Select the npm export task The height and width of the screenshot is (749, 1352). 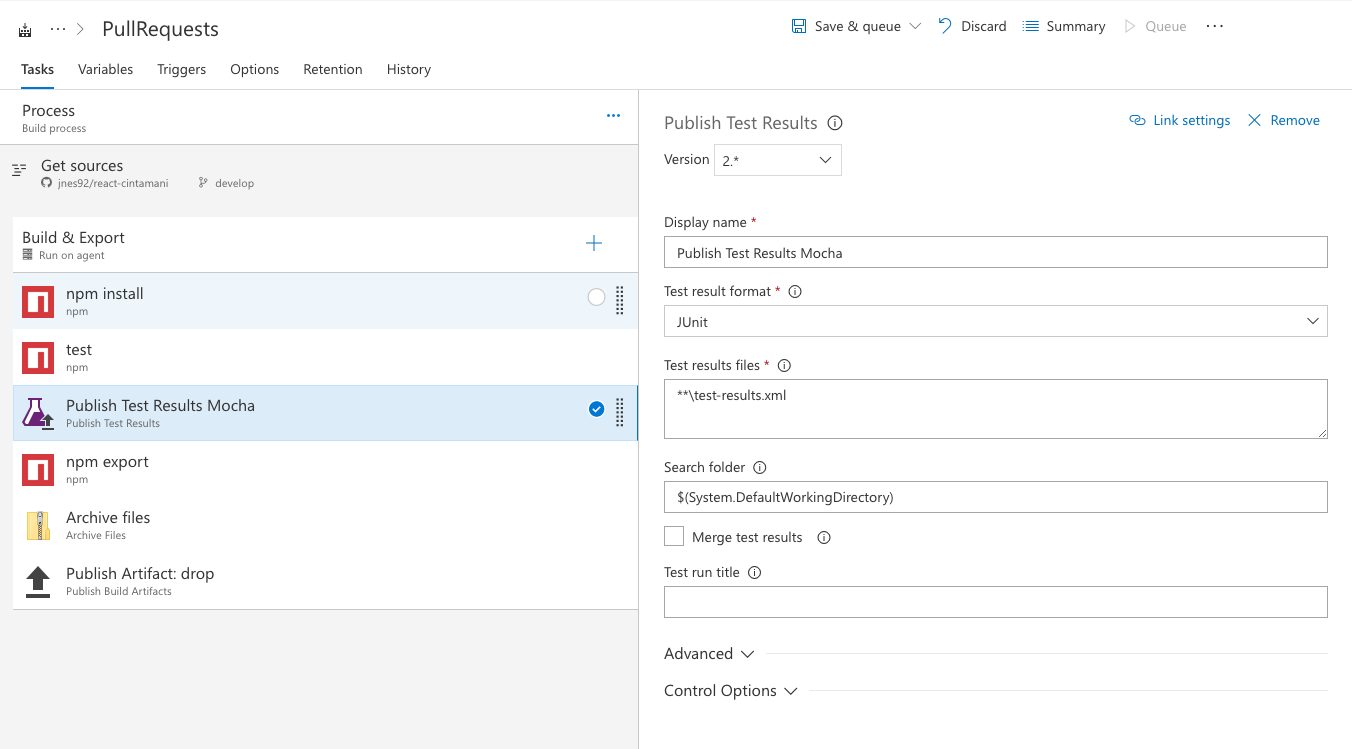tap(325, 469)
